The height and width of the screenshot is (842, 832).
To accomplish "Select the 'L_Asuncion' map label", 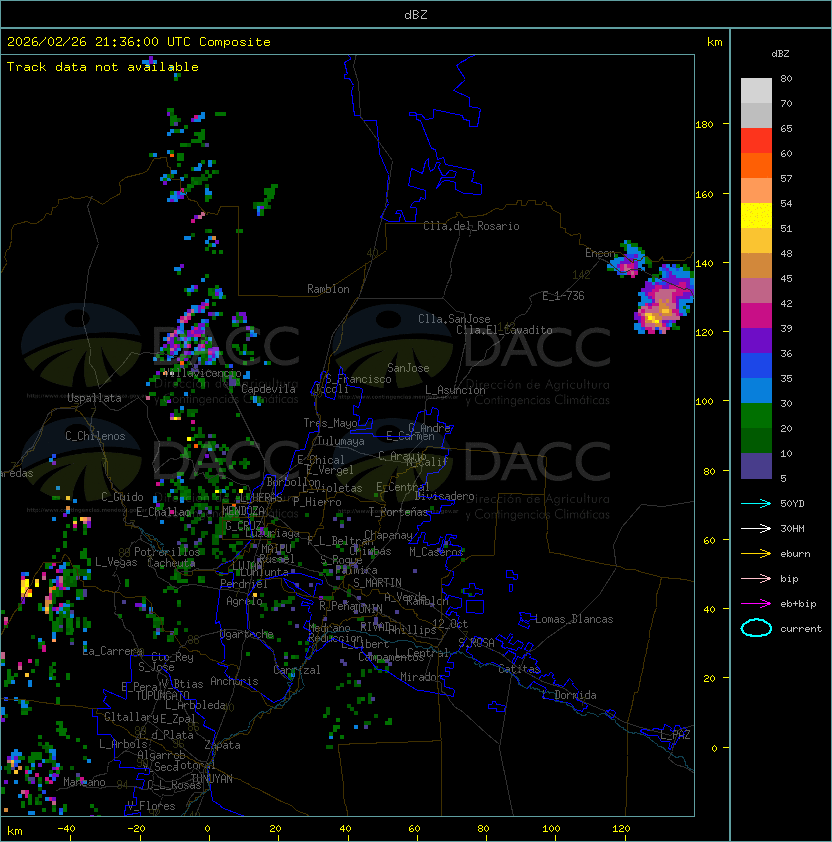I will click(455, 390).
